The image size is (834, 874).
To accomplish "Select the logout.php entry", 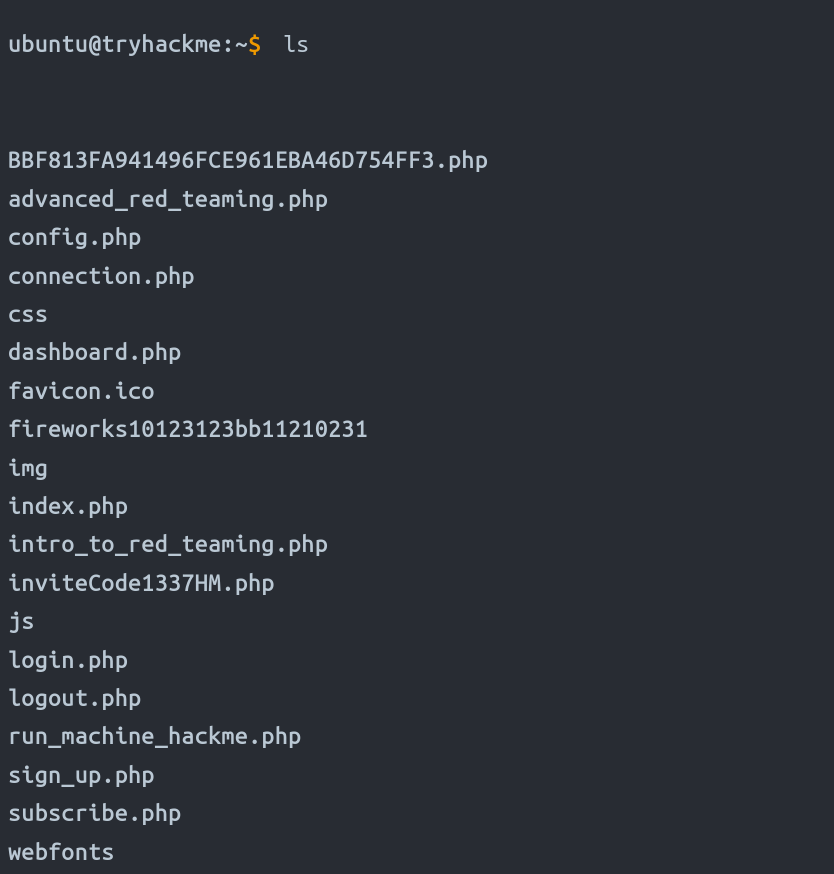I will 75,698.
